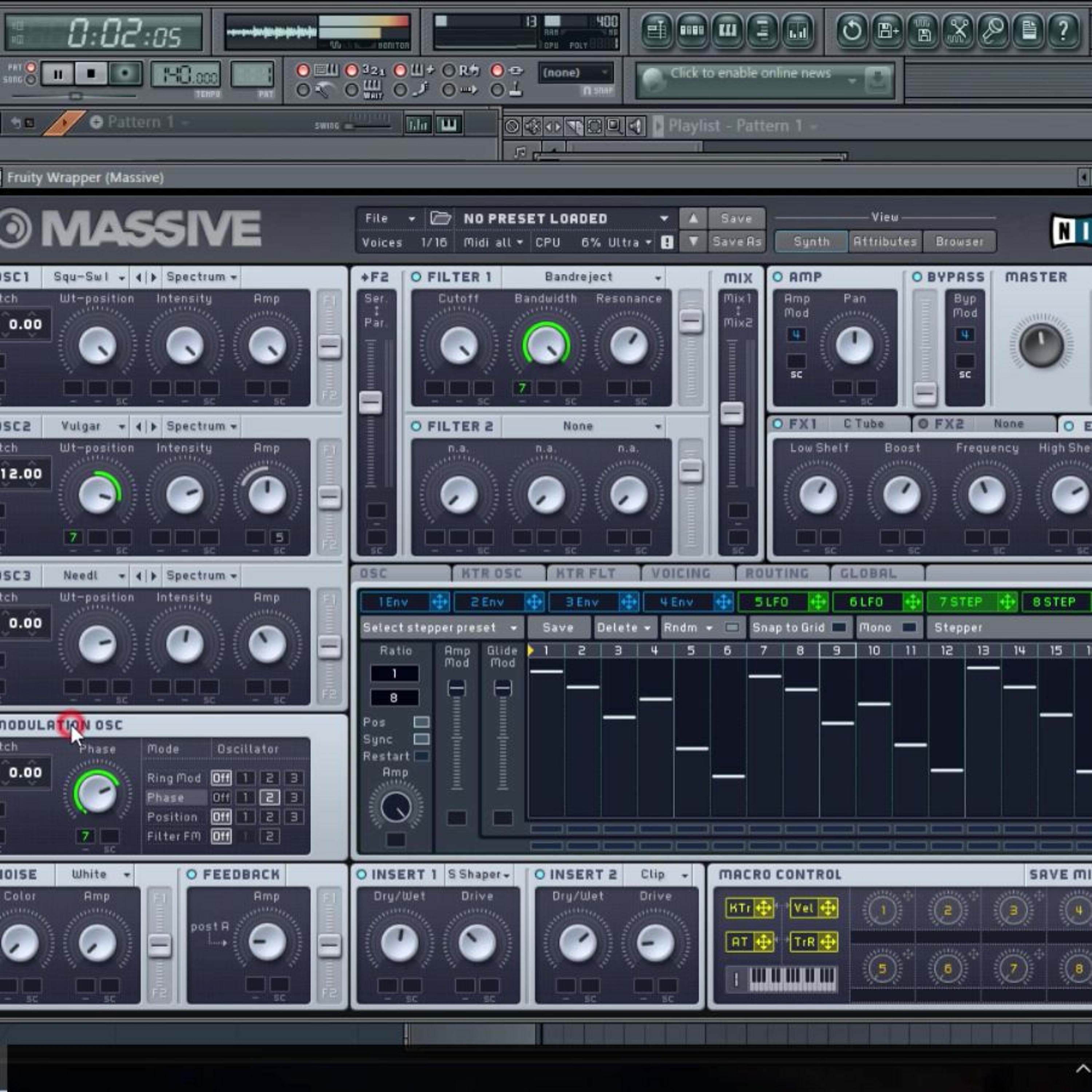
Task: Click the Vel macro drag handle
Action: pos(828,908)
